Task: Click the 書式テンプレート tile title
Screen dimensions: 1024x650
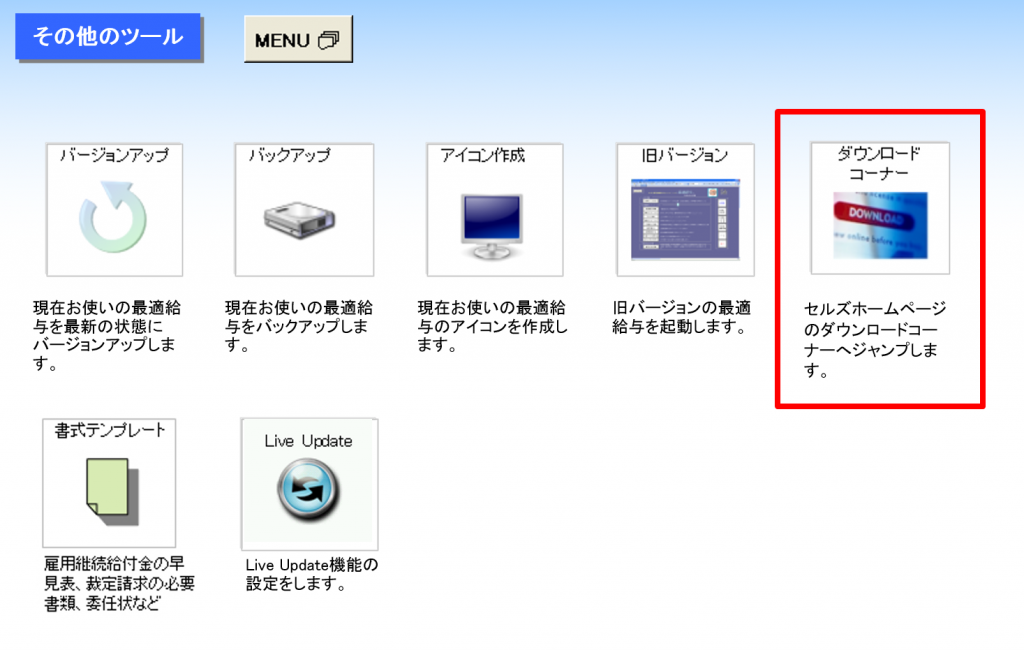Action: tap(109, 430)
